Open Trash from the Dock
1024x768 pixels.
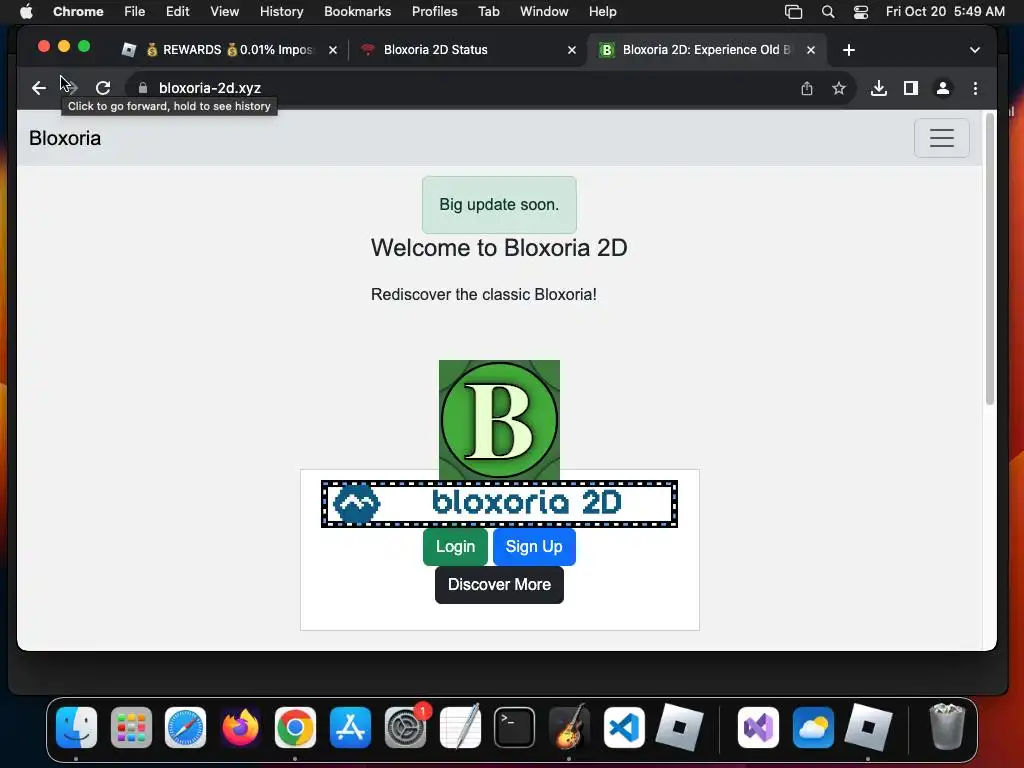[x=947, y=728]
